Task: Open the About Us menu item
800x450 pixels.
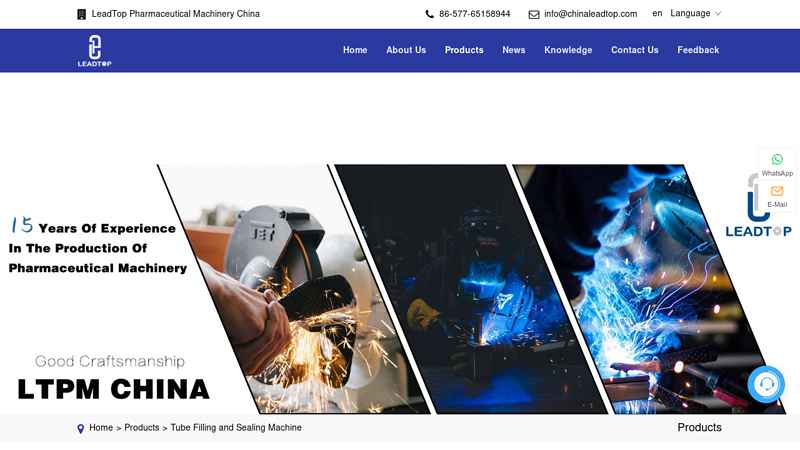Action: [x=406, y=50]
